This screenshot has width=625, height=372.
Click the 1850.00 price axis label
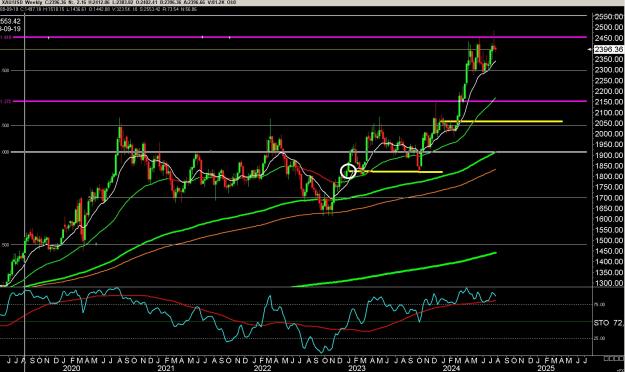(x=608, y=166)
